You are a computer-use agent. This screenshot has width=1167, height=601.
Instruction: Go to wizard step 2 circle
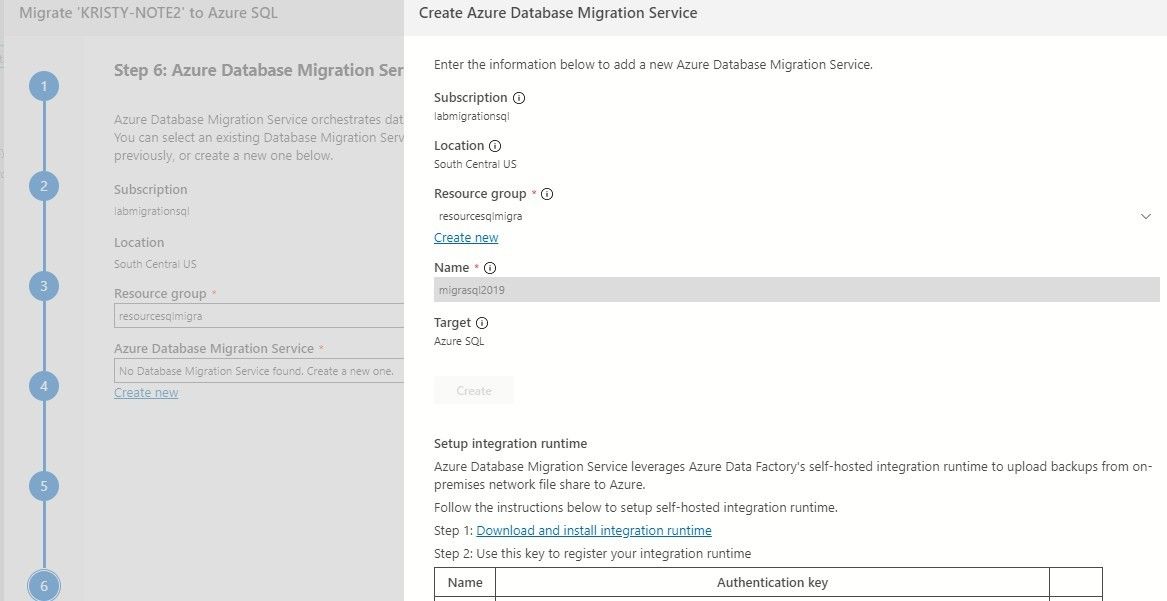click(x=44, y=186)
